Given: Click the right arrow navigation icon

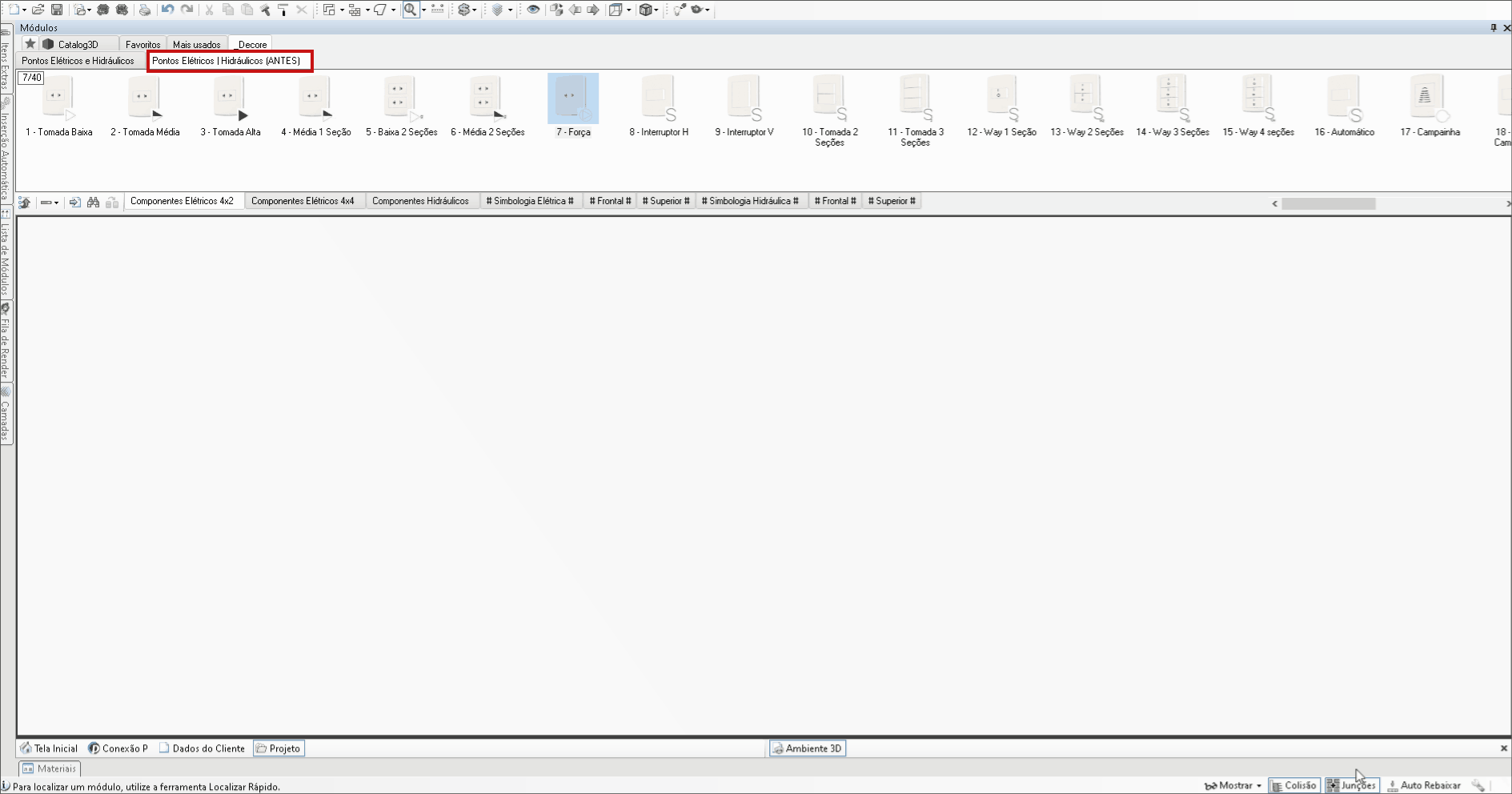Looking at the screenshot, I should pos(593,10).
